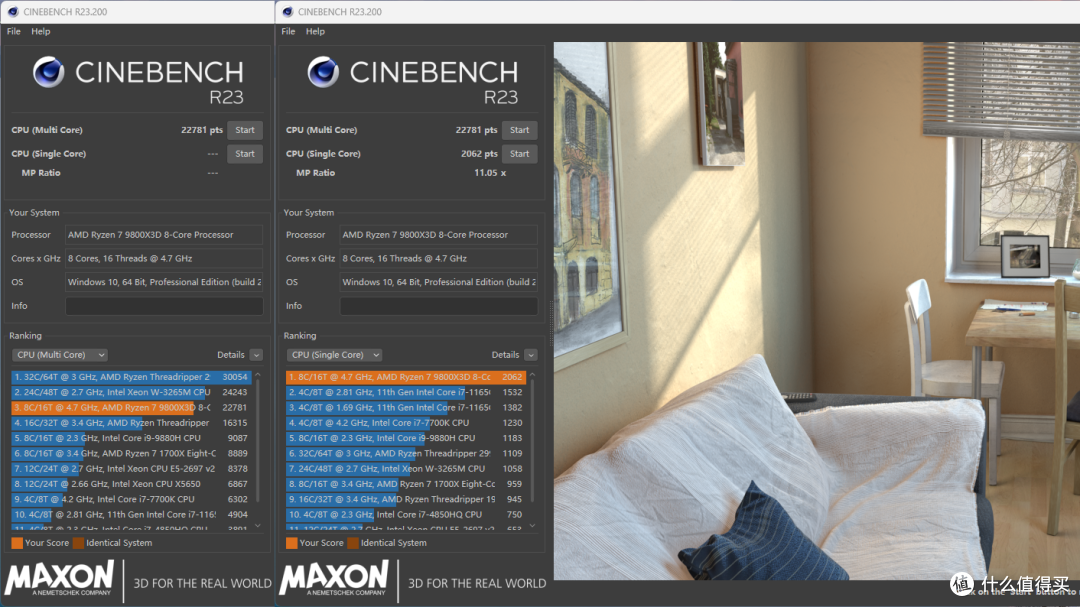Select 11th Gen Core 4904 row
This screenshot has width=1080, height=607.
(x=131, y=515)
